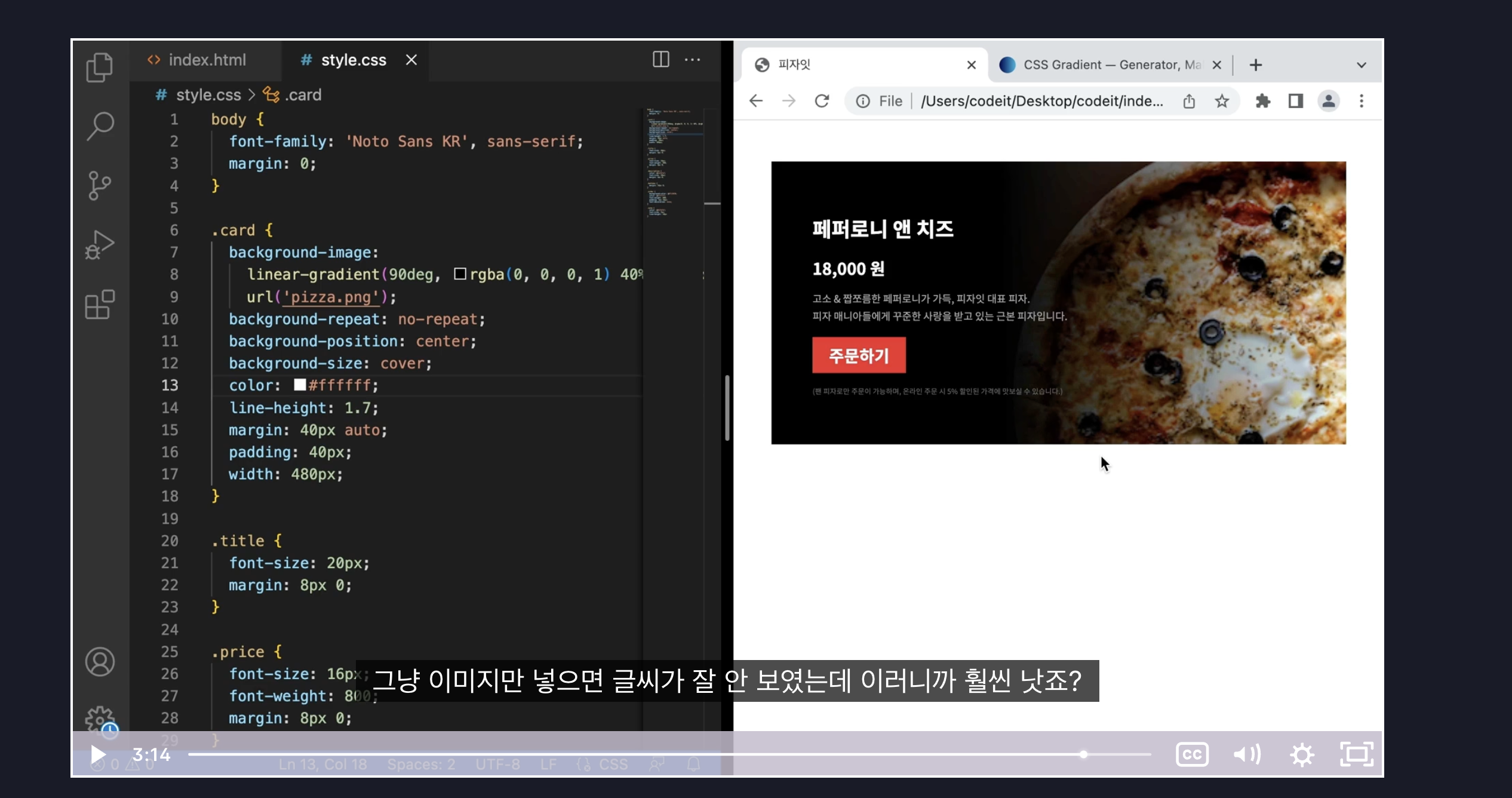Open the #ffffff color swatch on line 13
This screenshot has height=798, width=1512.
coord(300,385)
